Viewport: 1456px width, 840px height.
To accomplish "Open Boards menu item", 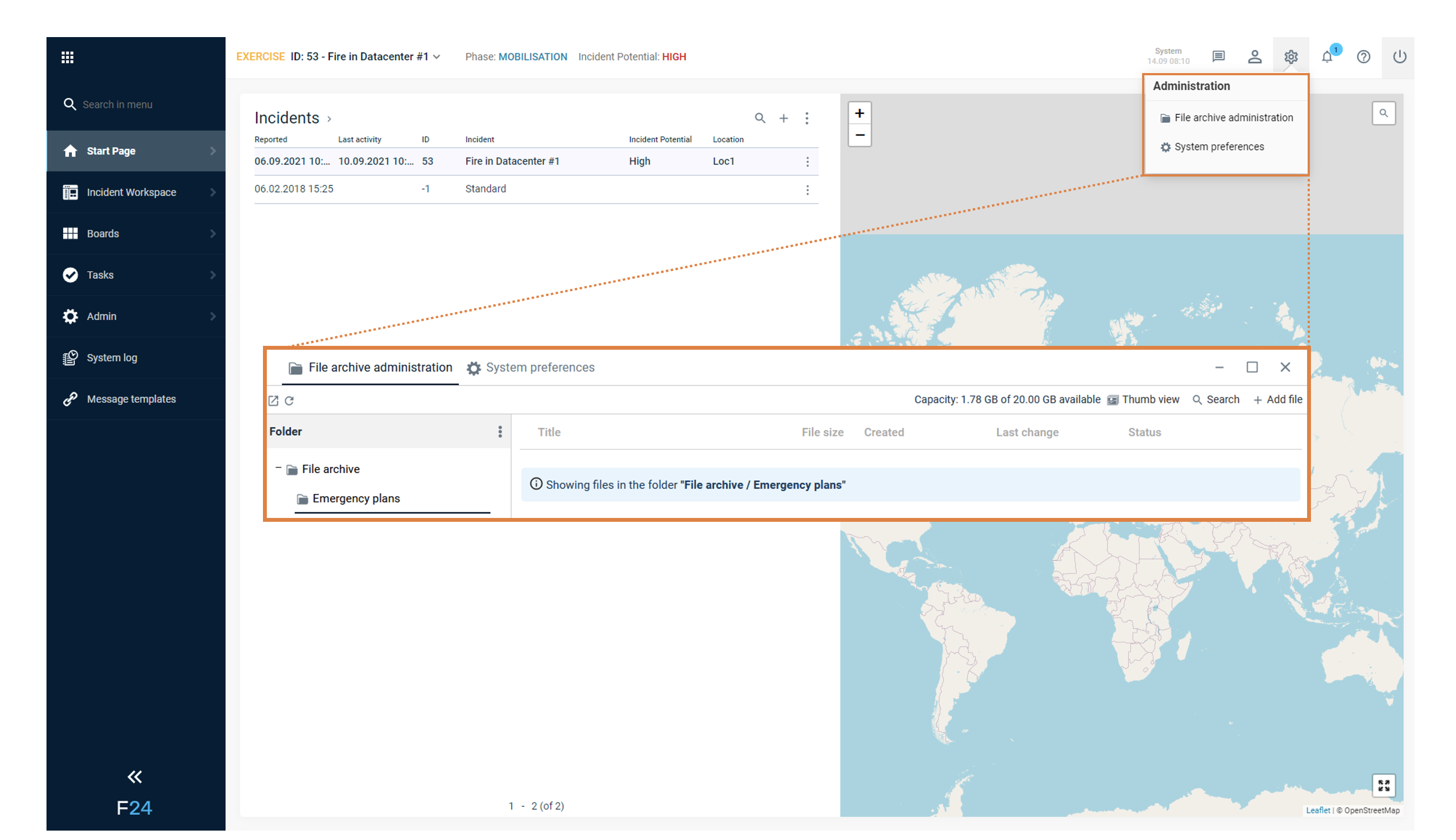I will coord(136,234).
